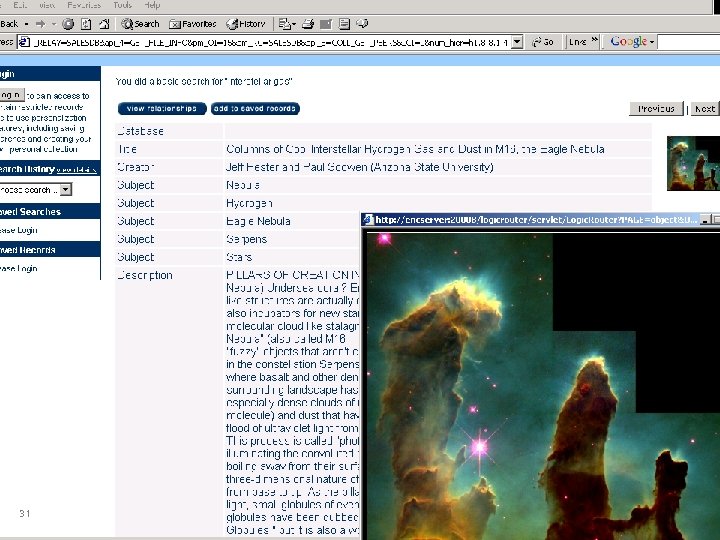The image size is (720, 540).
Task: Click the Please Login link under Saved Records
Action: tap(18, 269)
